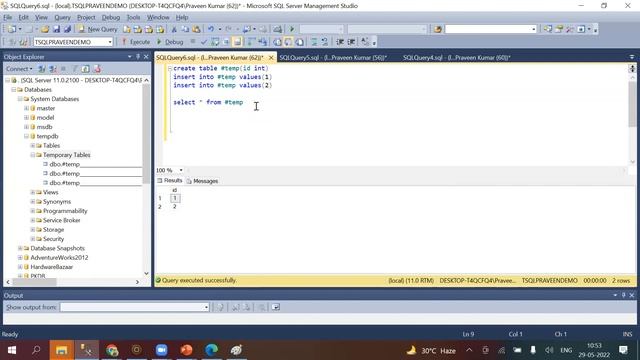Collapse the Temporary Tables folder
Viewport: 640px width, 360px height.
click(x=32, y=155)
